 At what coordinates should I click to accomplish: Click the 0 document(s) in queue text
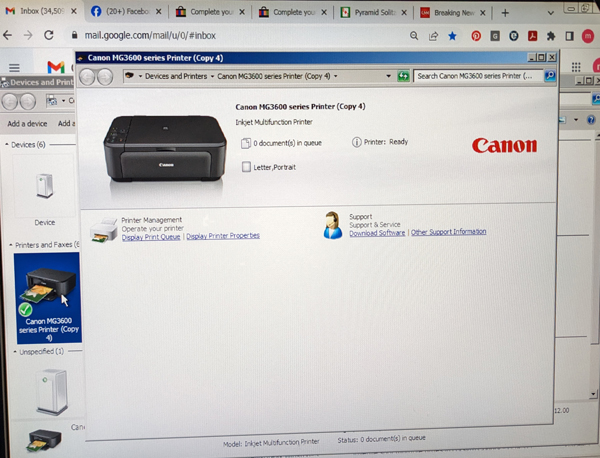pos(287,143)
